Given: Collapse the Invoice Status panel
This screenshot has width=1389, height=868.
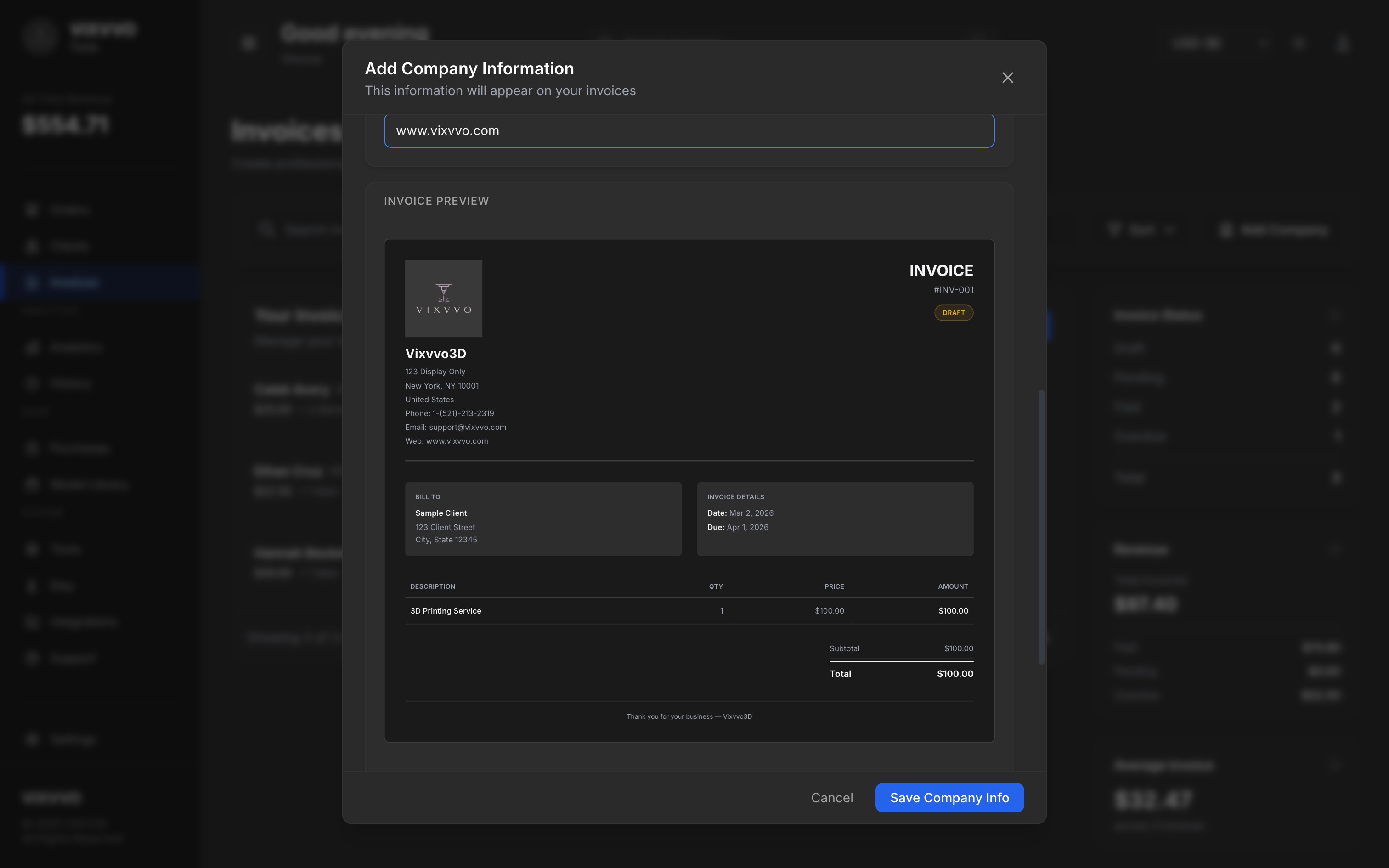Looking at the screenshot, I should click(x=1335, y=315).
